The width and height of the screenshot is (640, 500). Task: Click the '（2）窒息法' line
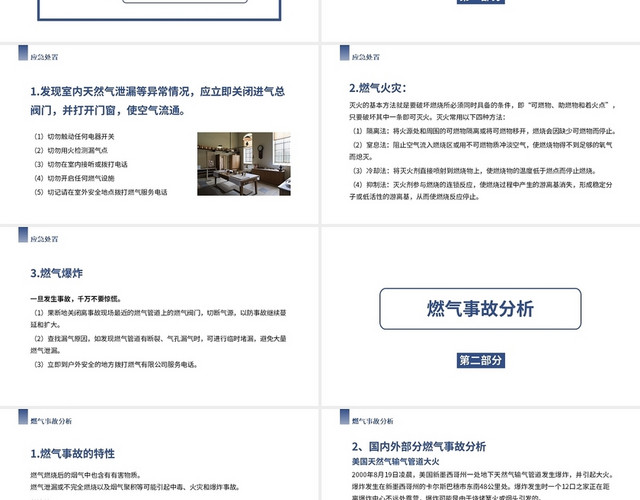coord(481,151)
